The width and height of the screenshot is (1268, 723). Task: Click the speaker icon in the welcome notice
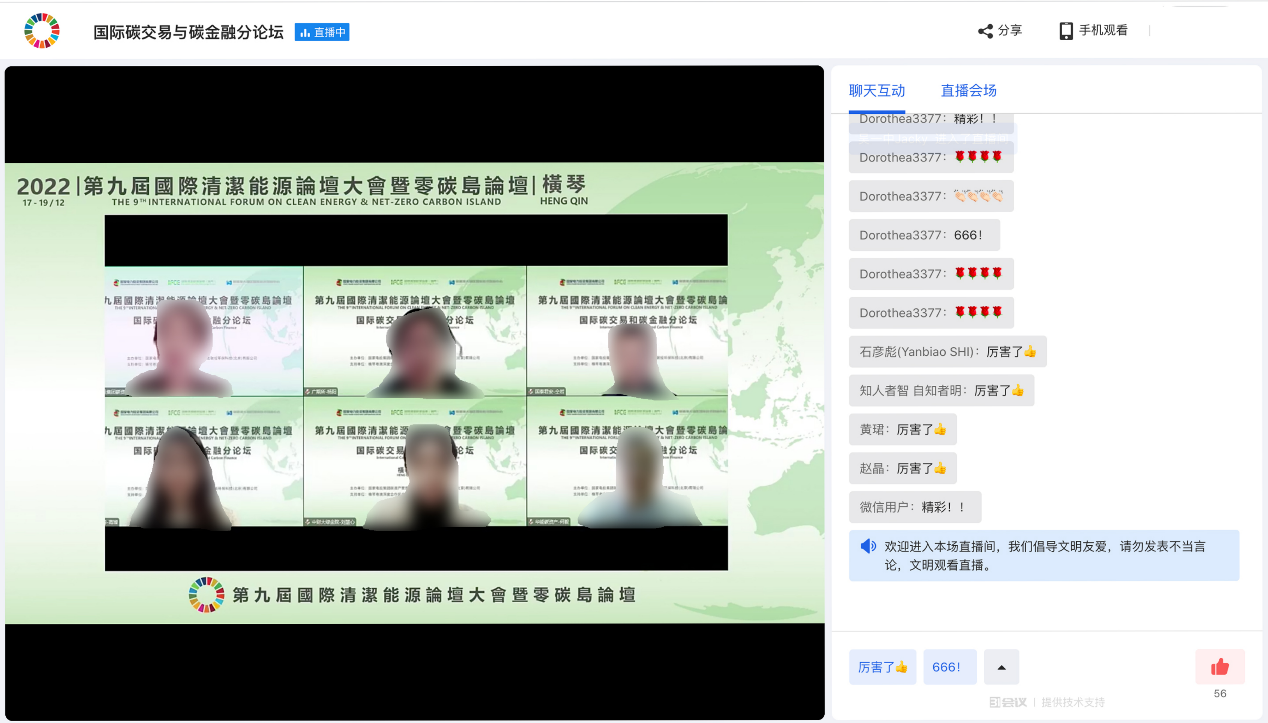(869, 546)
